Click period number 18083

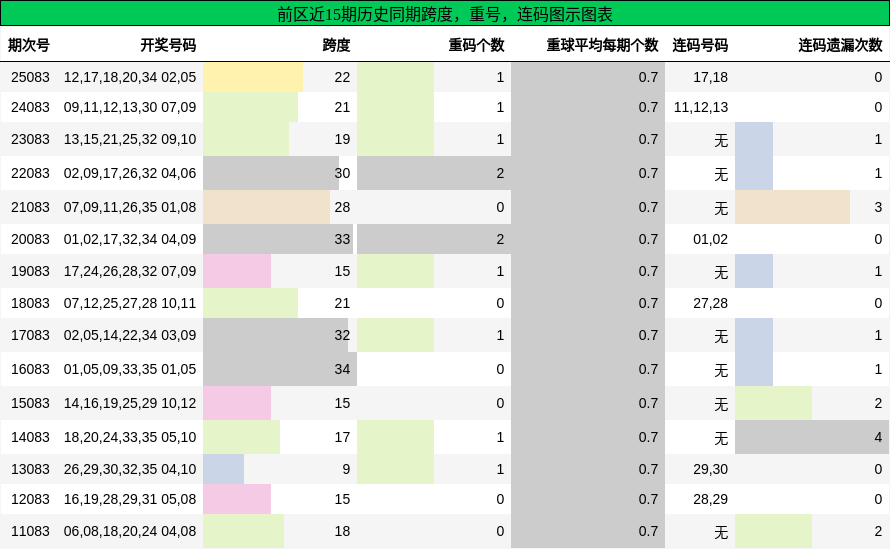[x=30, y=303]
